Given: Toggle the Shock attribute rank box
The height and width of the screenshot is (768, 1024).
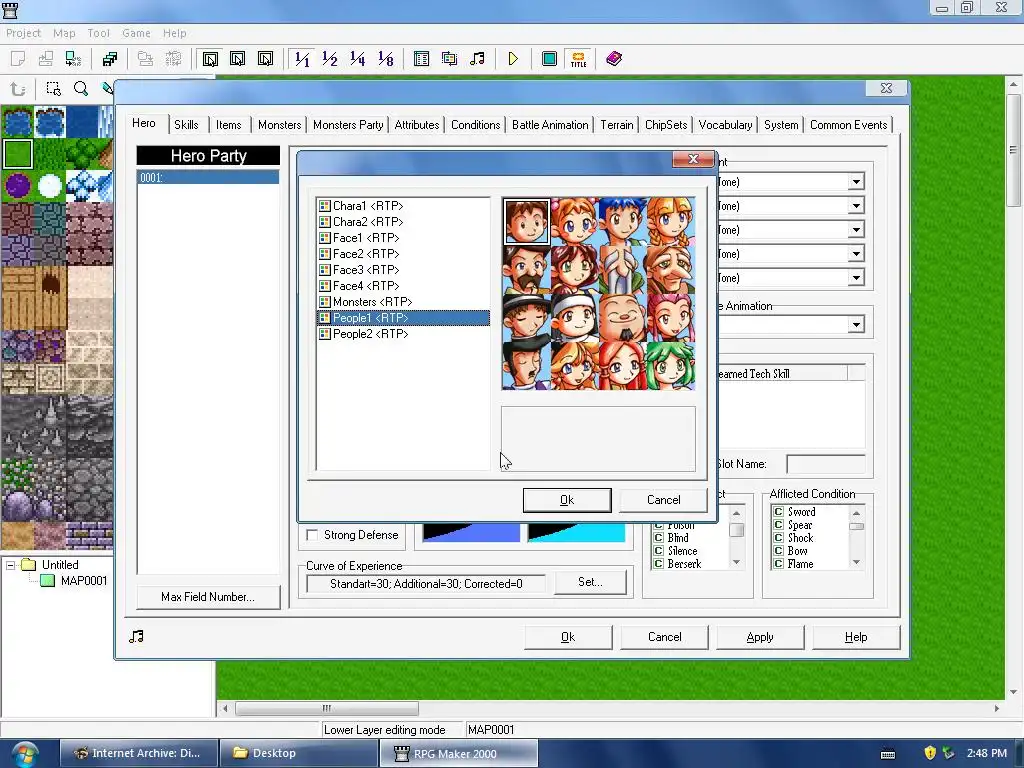Looking at the screenshot, I should click(x=778, y=538).
